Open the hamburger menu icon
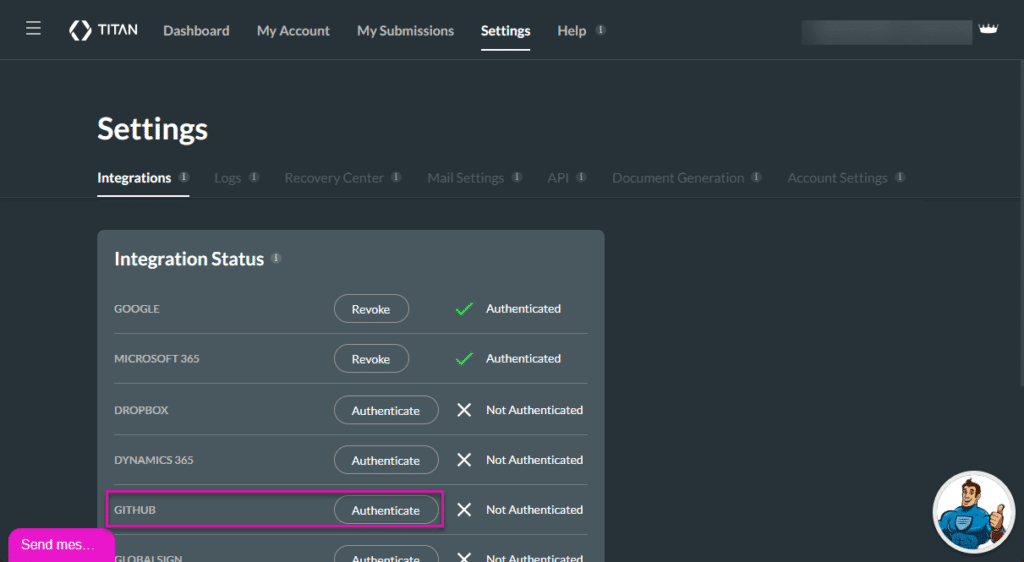Screen dimensions: 1024x562 point(33,29)
